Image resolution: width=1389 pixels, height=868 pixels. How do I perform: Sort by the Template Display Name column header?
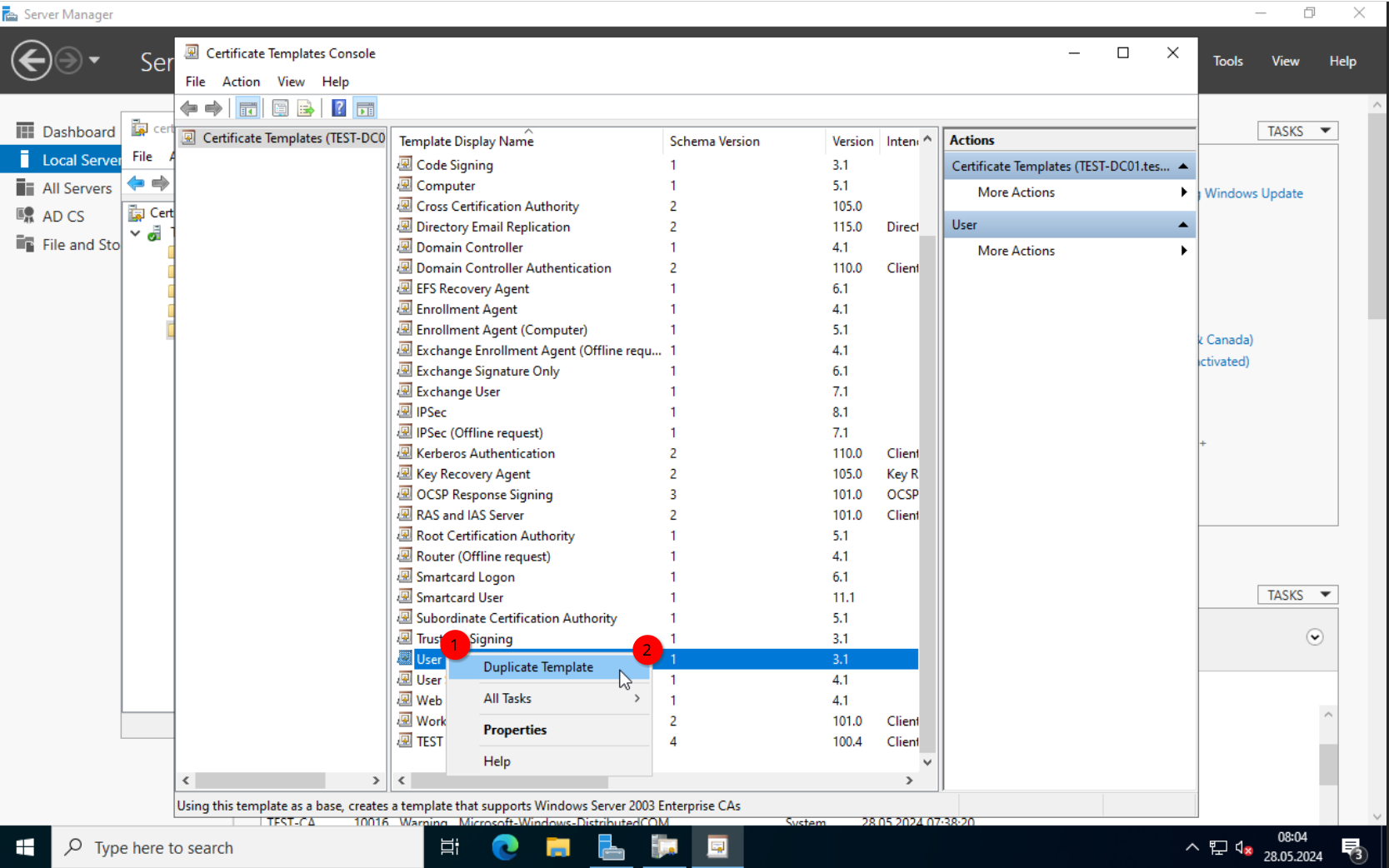(x=529, y=141)
